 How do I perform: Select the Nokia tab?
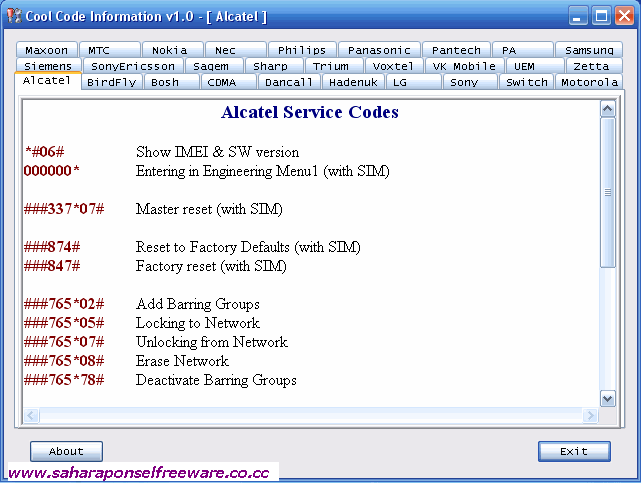click(x=173, y=50)
